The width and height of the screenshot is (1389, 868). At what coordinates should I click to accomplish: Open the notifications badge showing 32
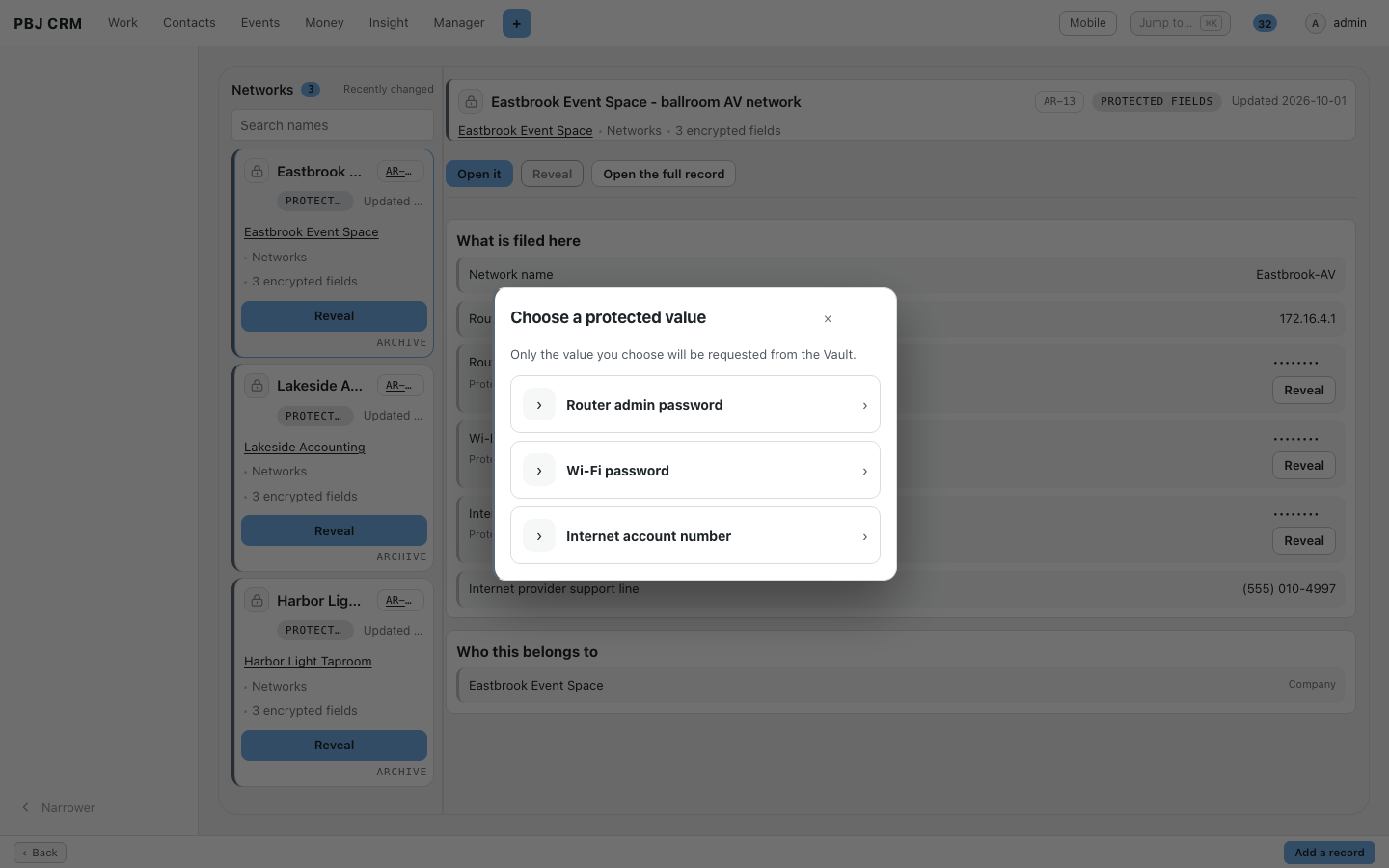[1265, 23]
